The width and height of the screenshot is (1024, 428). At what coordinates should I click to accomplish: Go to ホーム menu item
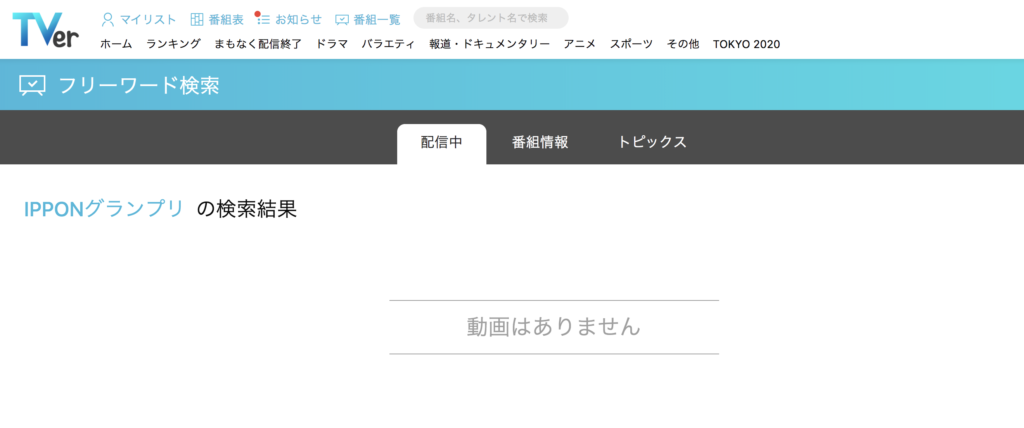tap(116, 44)
